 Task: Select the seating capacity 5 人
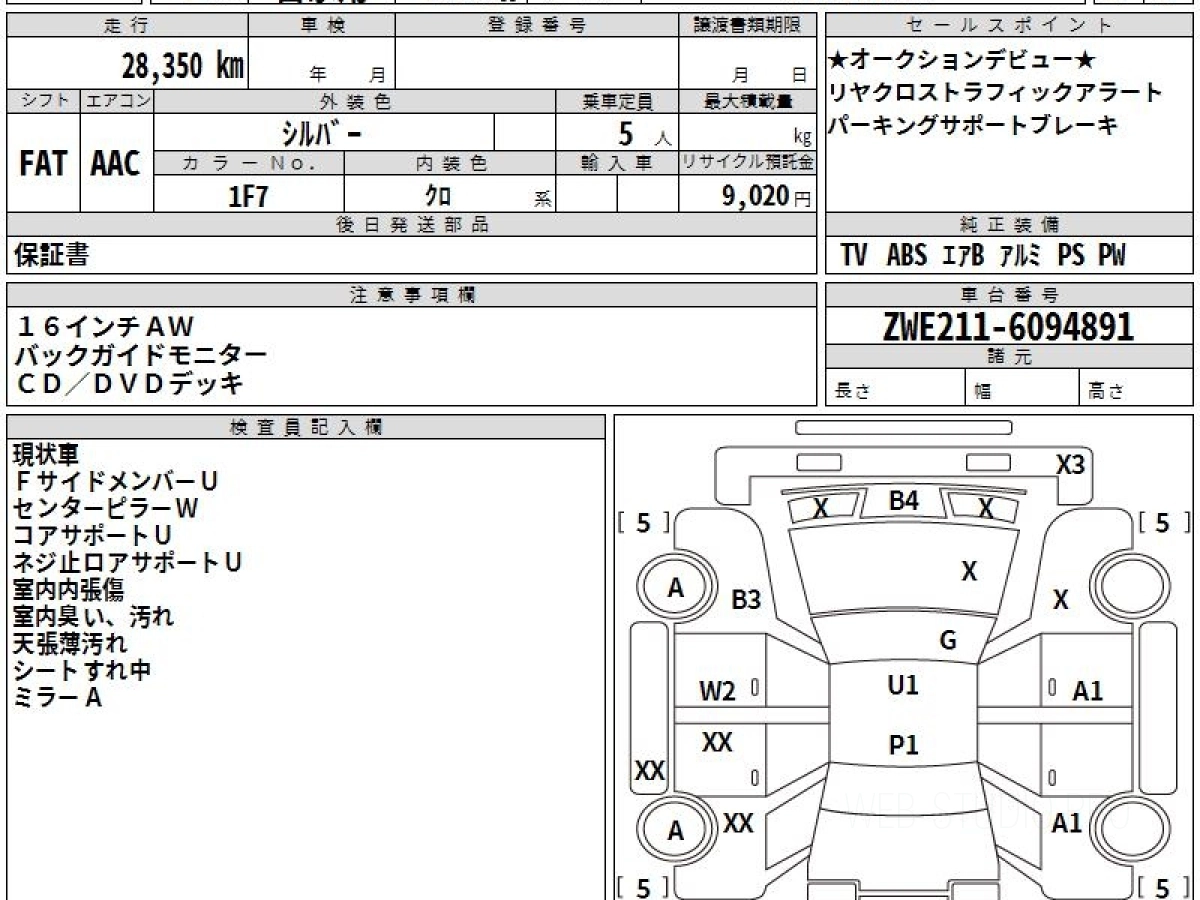pyautogui.click(x=644, y=133)
